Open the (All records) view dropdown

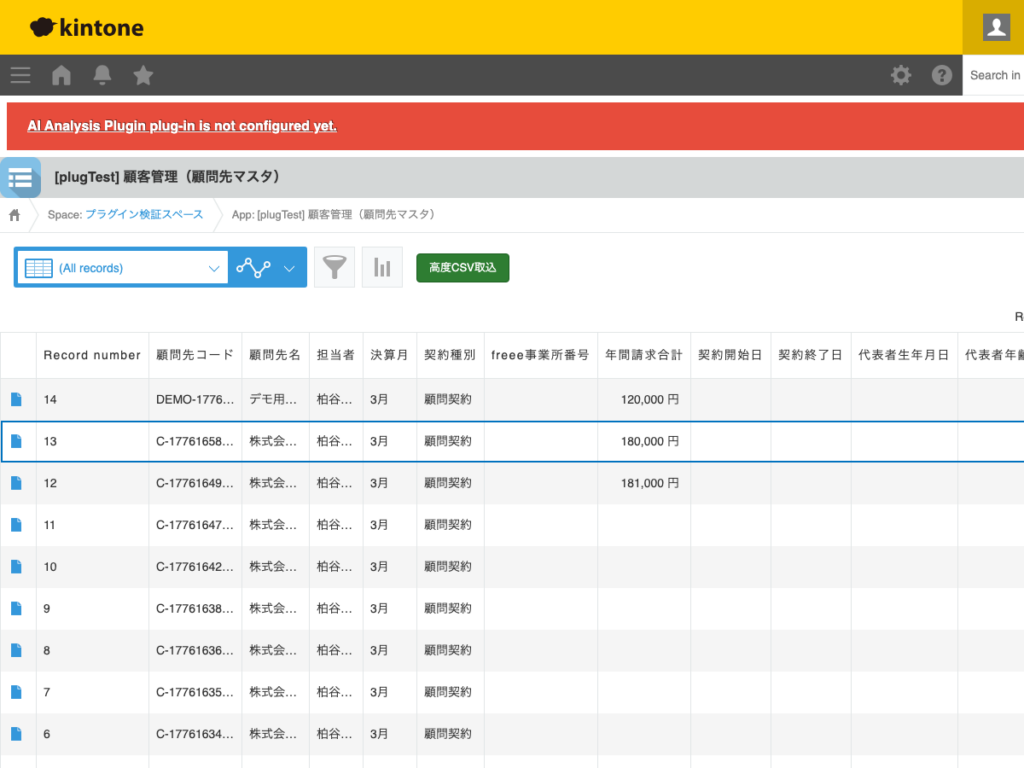(120, 267)
